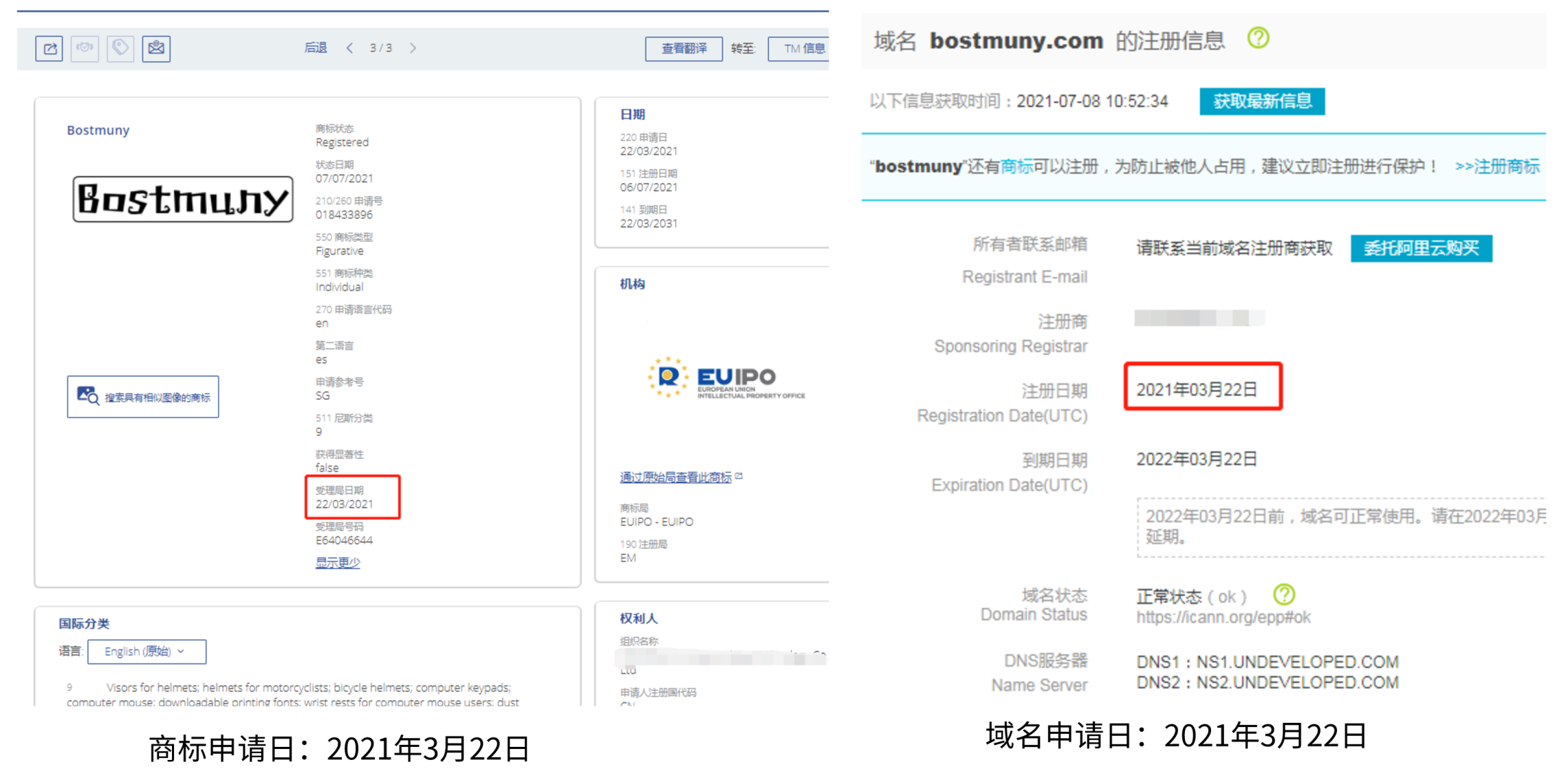Click the >>注册商标 link
Viewport: 1568px width, 784px height.
coord(1496,167)
